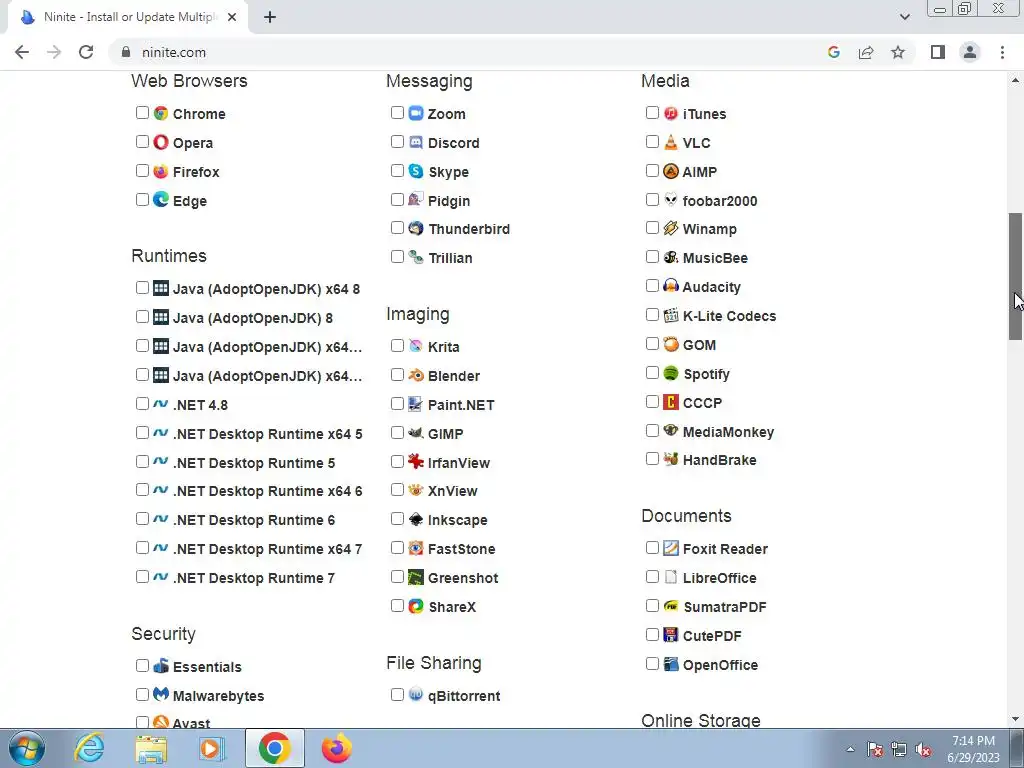Click the Winamp label
1024x768 pixels.
709,229
